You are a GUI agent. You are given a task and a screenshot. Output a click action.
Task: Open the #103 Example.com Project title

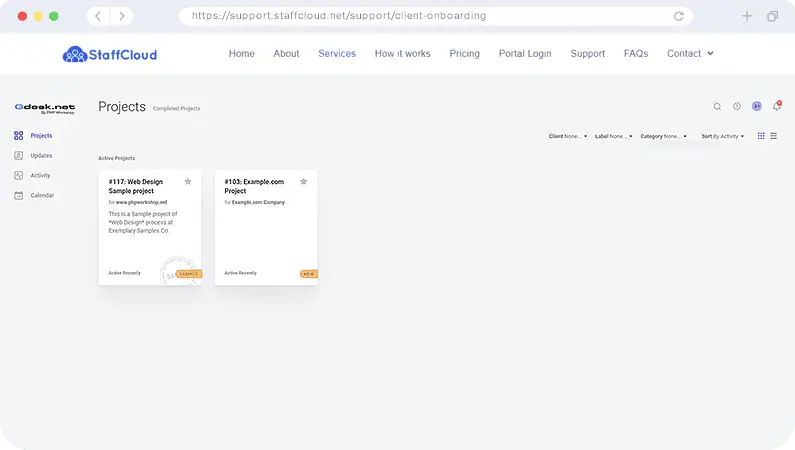click(x=254, y=186)
